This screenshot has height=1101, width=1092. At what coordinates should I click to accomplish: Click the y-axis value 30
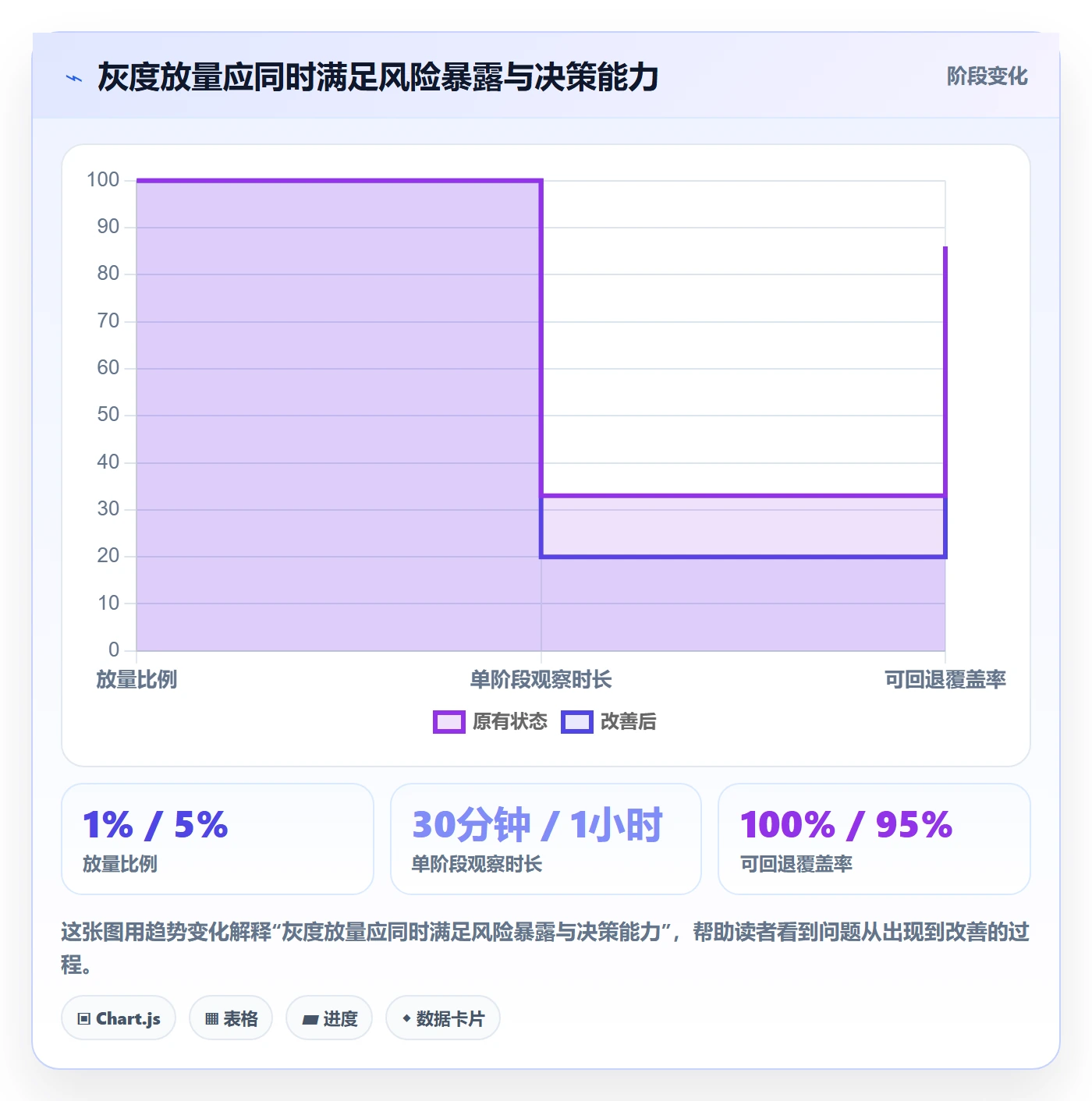coord(108,509)
